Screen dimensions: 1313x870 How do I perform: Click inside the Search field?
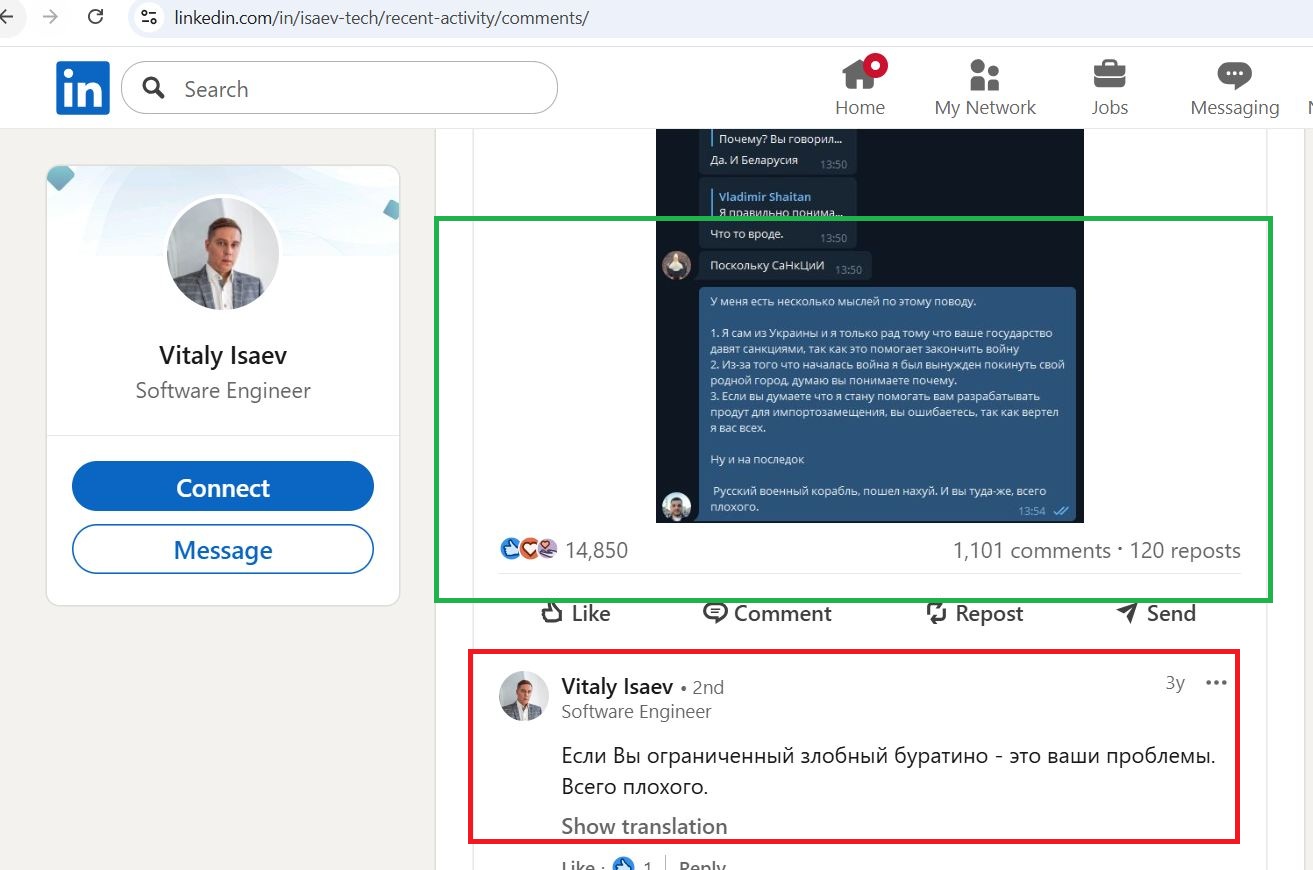[340, 88]
